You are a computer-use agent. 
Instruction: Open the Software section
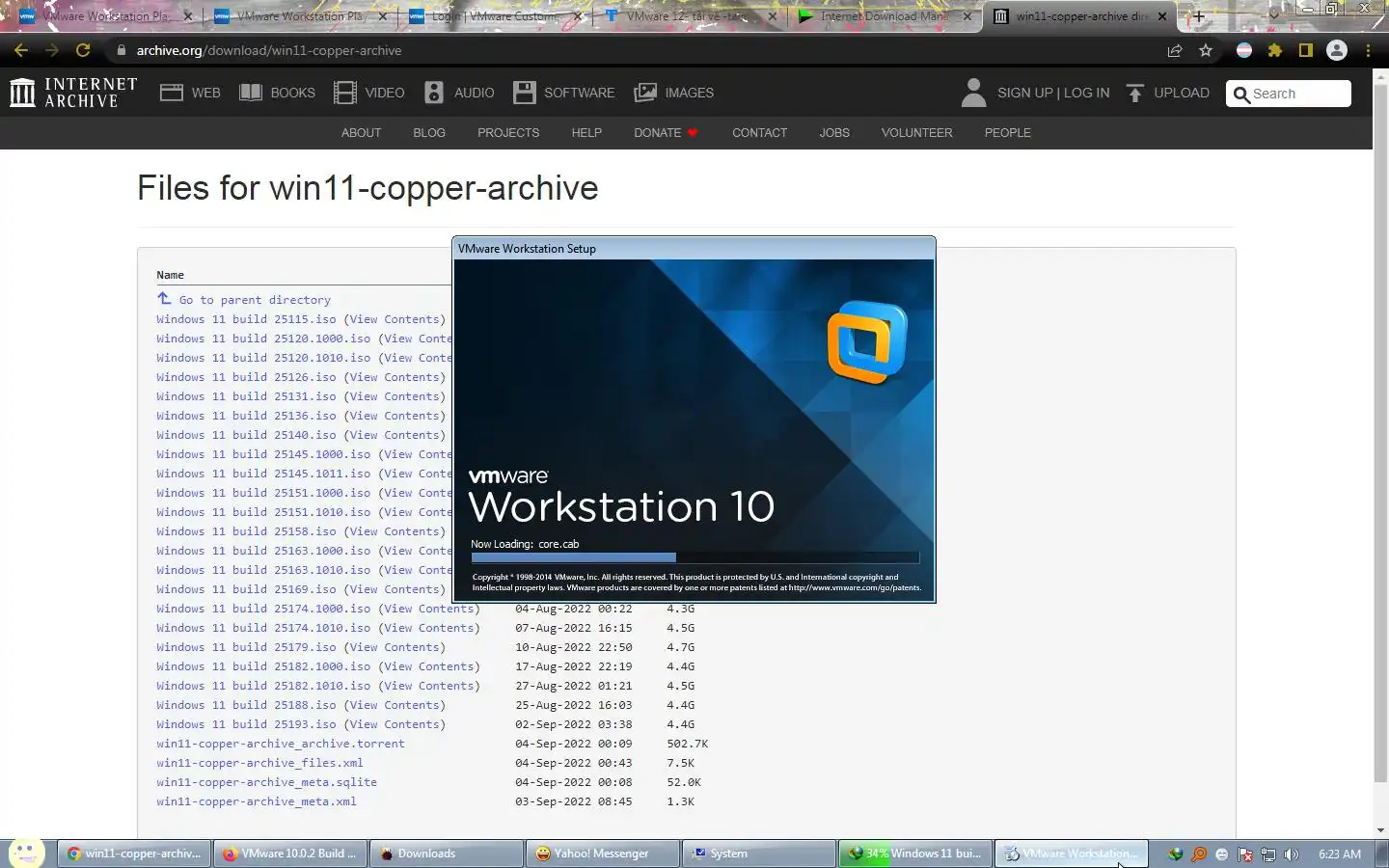point(563,93)
